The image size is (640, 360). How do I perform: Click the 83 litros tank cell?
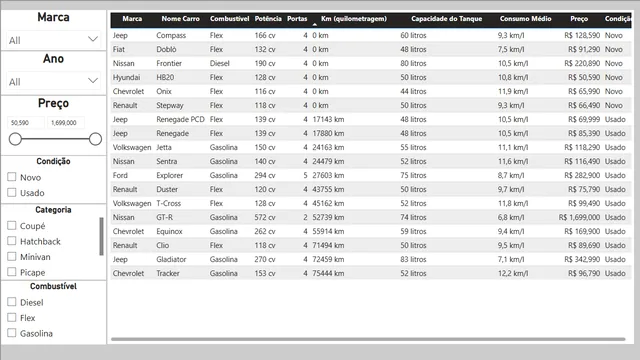413,259
